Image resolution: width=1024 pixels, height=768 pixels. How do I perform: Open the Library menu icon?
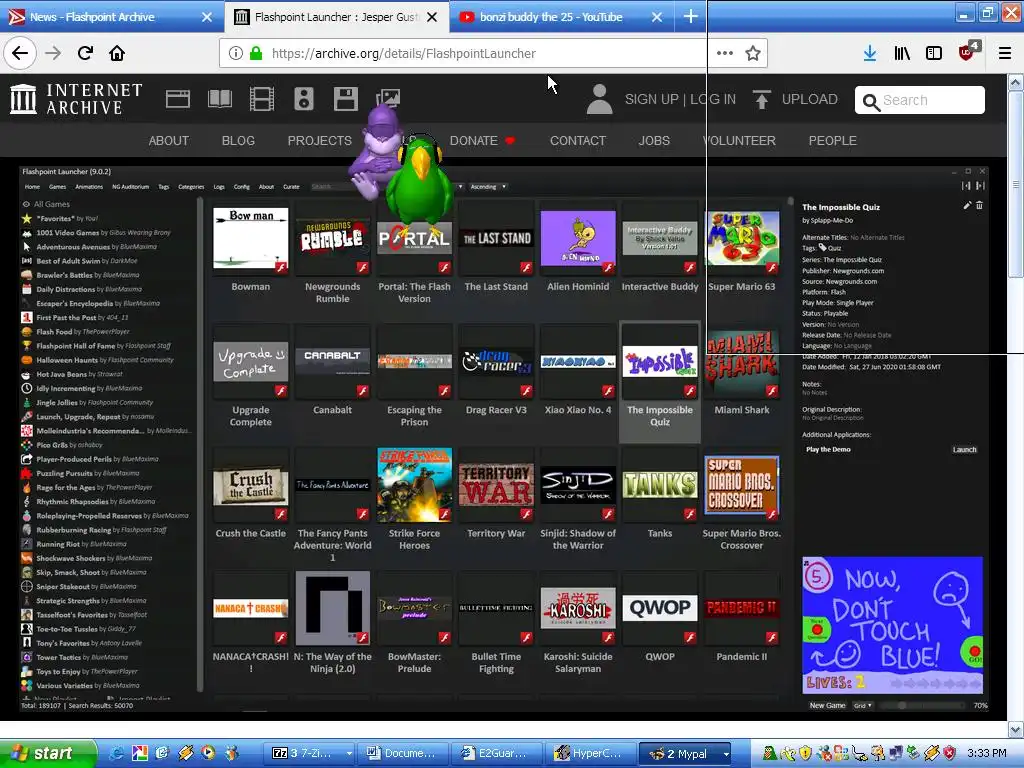[902, 54]
